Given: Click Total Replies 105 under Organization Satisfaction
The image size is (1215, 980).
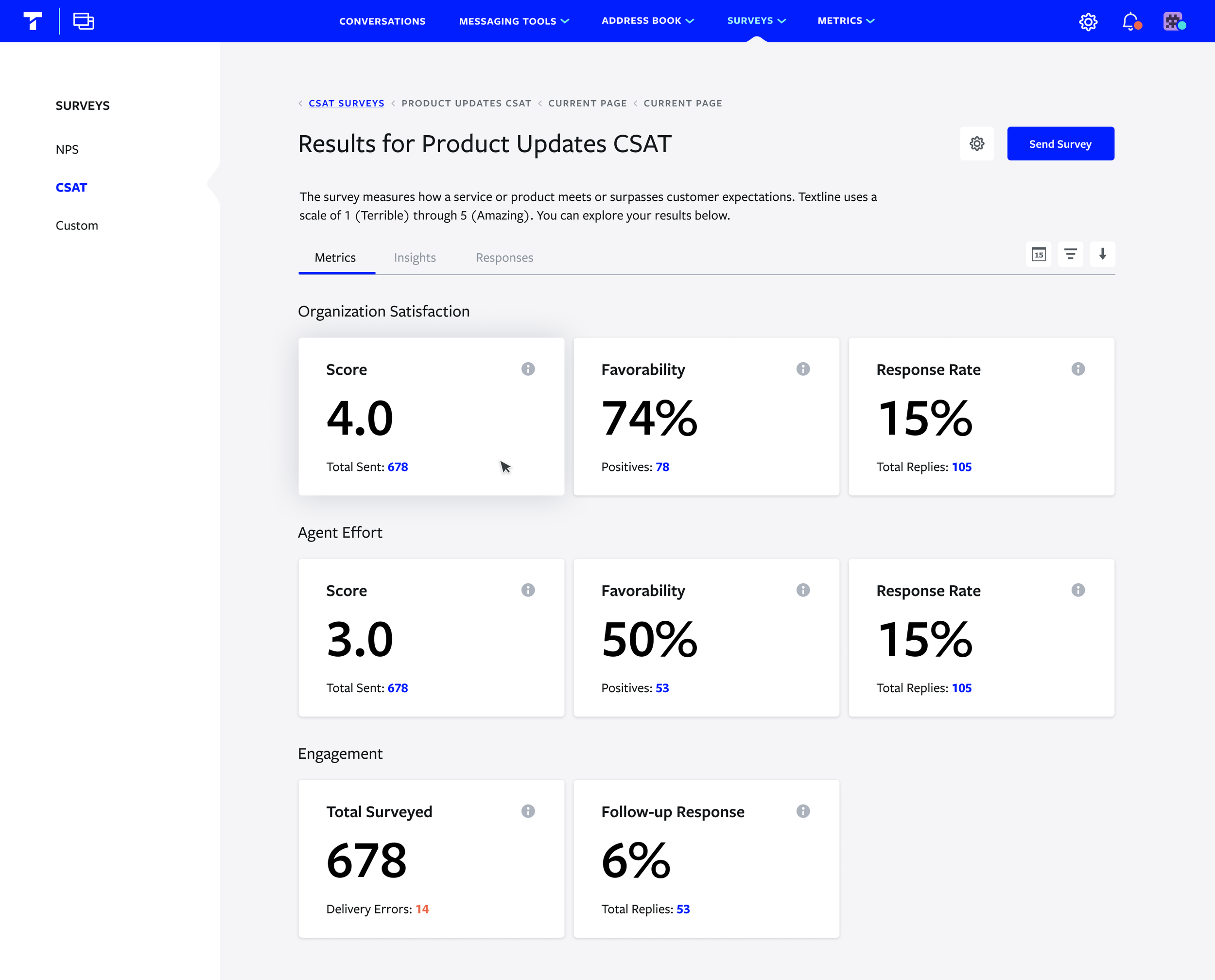Looking at the screenshot, I should pos(962,467).
